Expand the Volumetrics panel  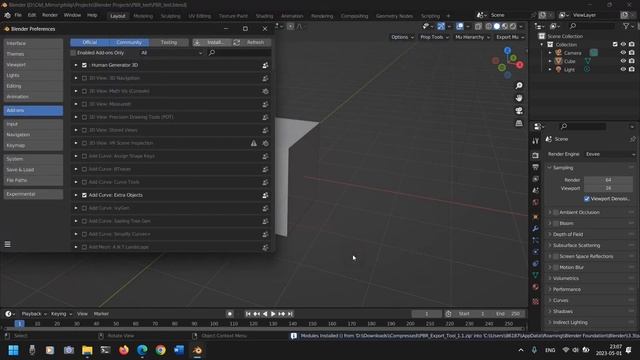(565, 278)
